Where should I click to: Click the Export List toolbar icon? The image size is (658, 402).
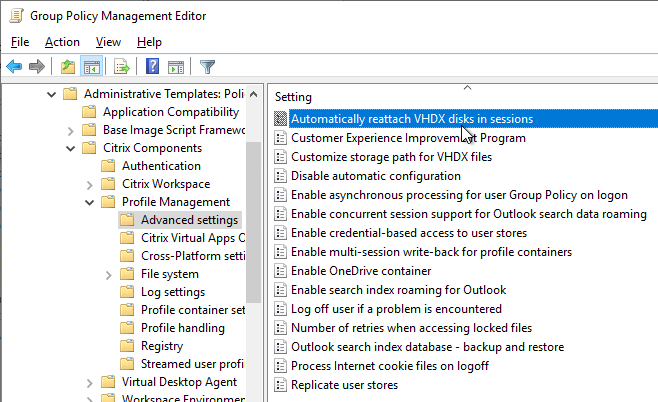[x=122, y=66]
